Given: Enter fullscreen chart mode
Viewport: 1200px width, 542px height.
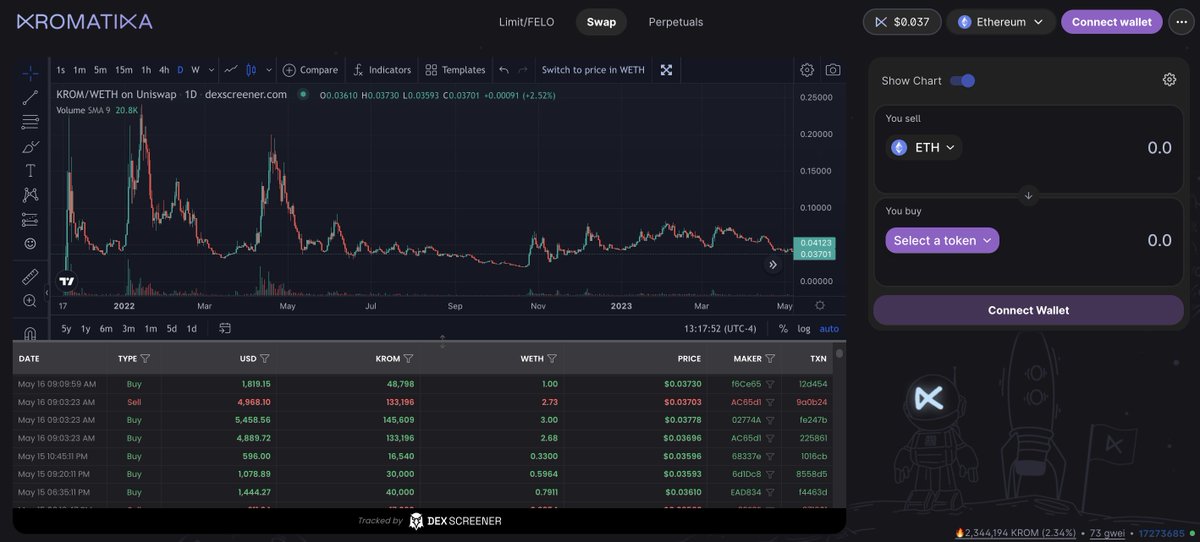Looking at the screenshot, I should 666,70.
